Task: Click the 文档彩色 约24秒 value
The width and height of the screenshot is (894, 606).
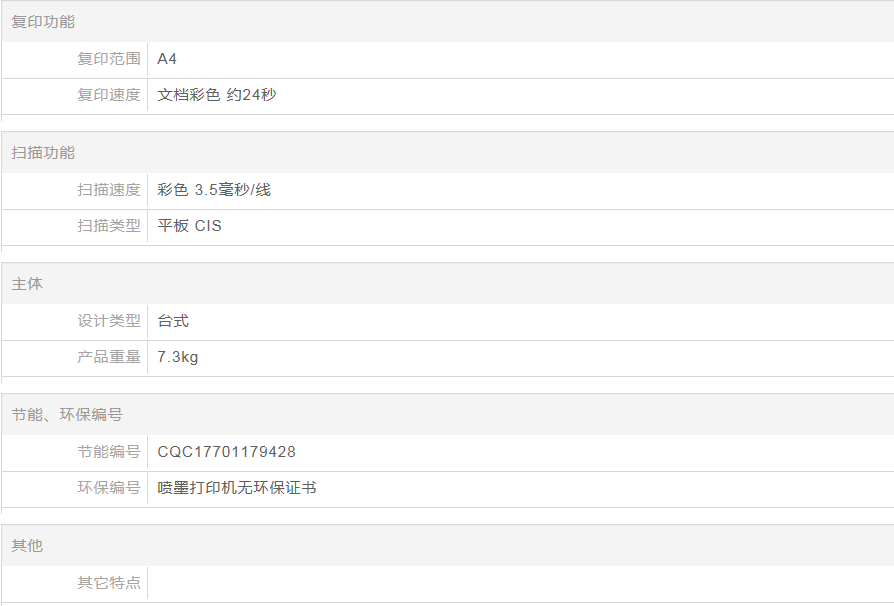Action: coord(217,95)
